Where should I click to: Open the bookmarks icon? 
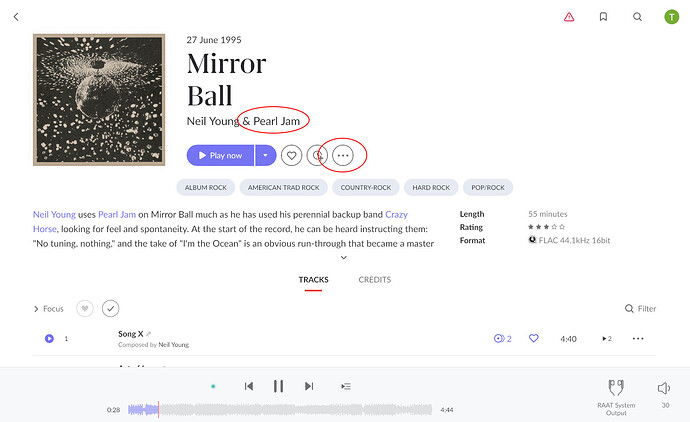coord(603,17)
